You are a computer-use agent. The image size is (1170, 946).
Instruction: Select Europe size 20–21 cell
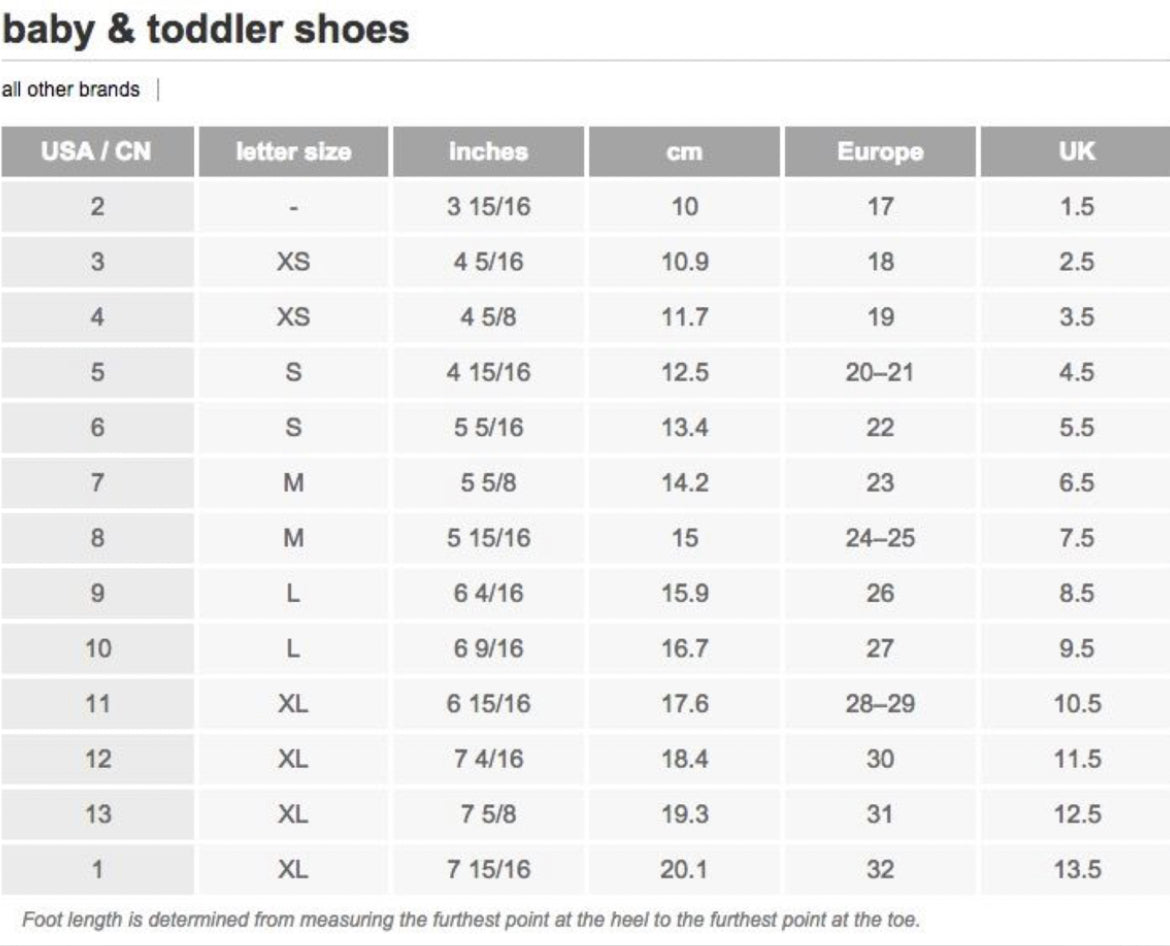tap(880, 373)
